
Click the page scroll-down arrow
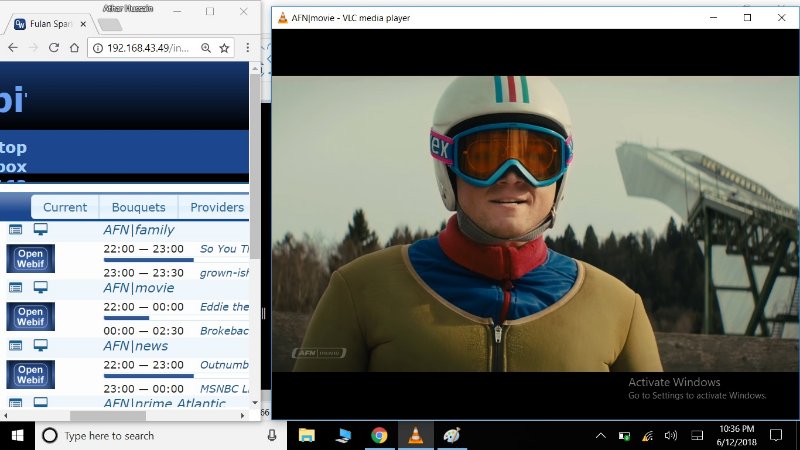255,403
